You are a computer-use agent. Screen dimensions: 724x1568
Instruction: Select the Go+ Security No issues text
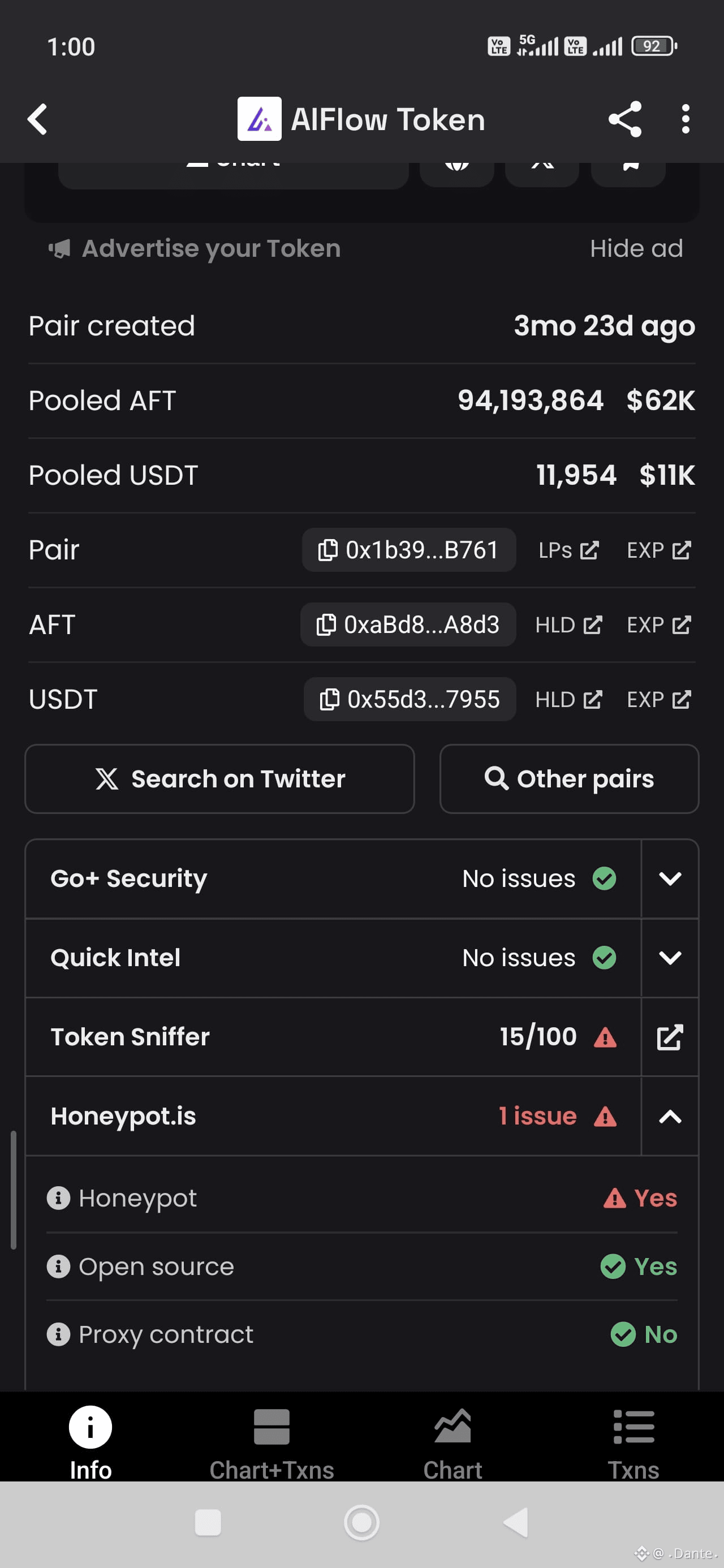519,878
